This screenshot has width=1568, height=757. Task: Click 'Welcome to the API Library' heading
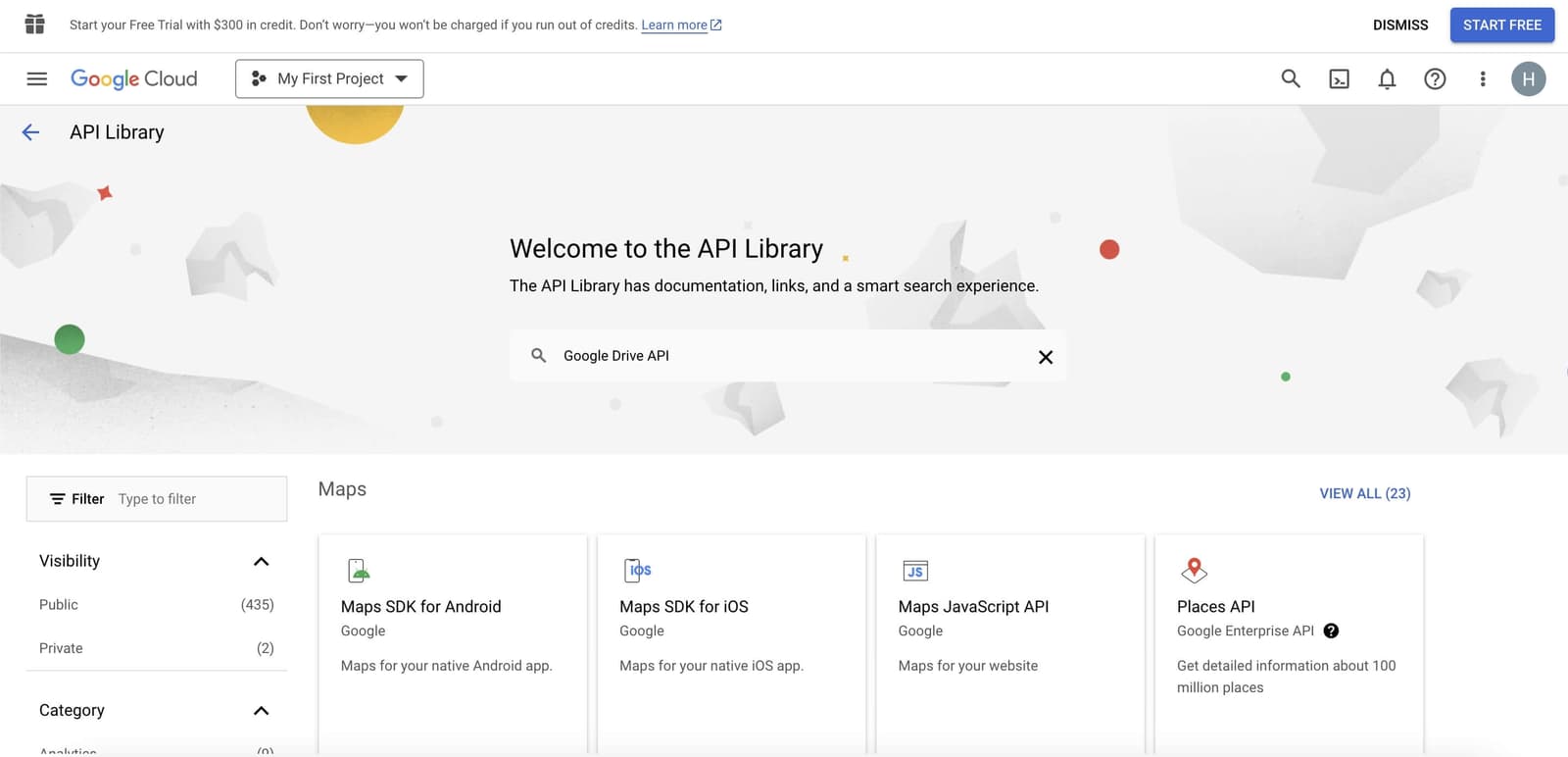(666, 249)
